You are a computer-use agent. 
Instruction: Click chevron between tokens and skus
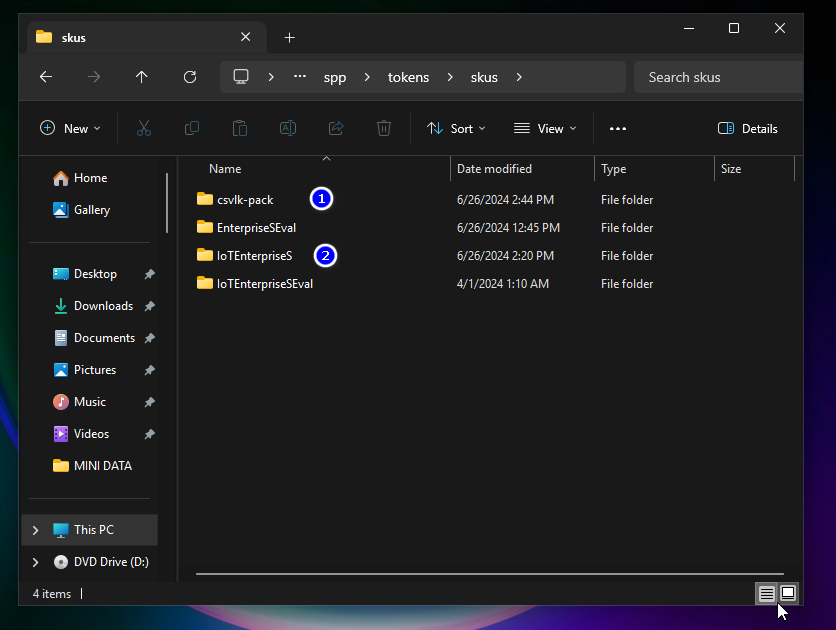pos(450,77)
